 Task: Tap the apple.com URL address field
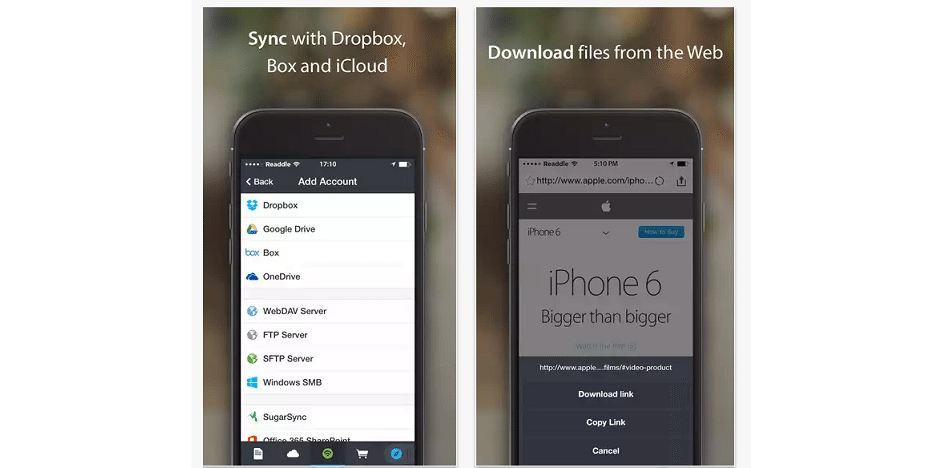point(595,181)
